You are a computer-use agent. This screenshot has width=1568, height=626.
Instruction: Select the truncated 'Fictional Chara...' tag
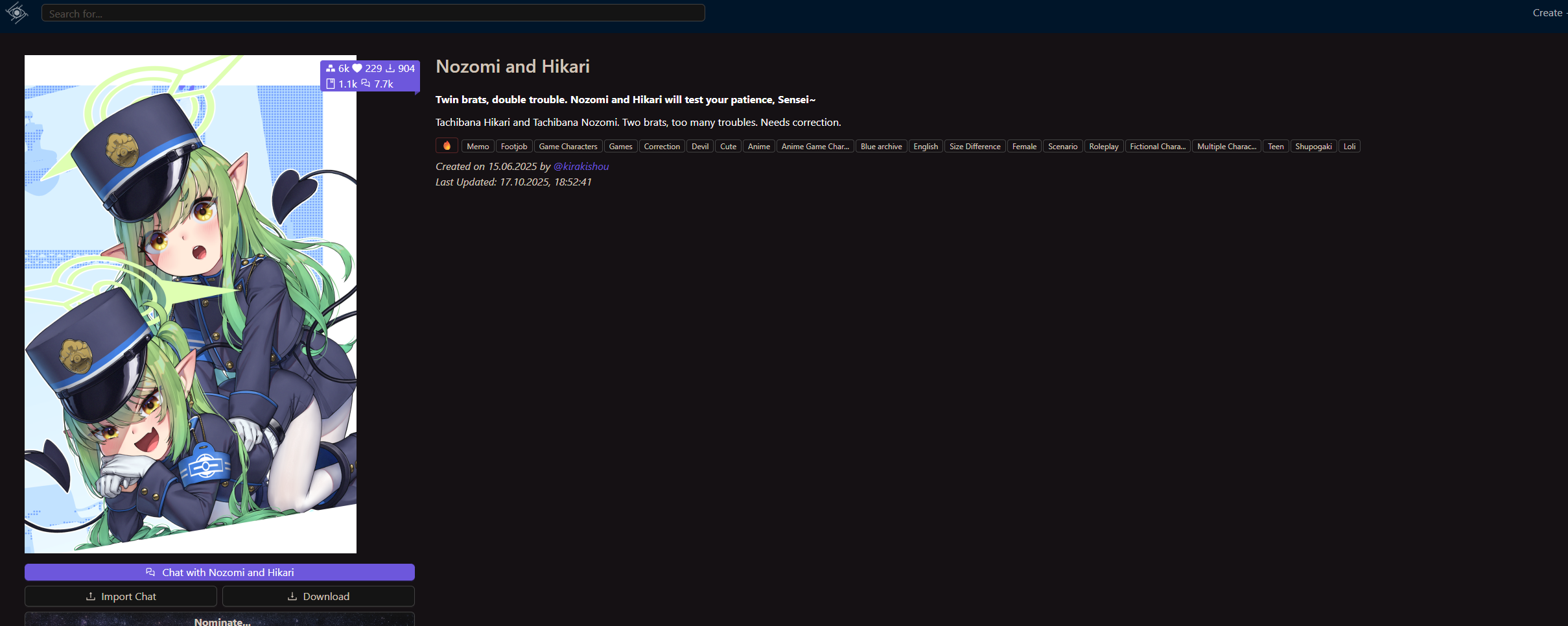pyautogui.click(x=1157, y=147)
